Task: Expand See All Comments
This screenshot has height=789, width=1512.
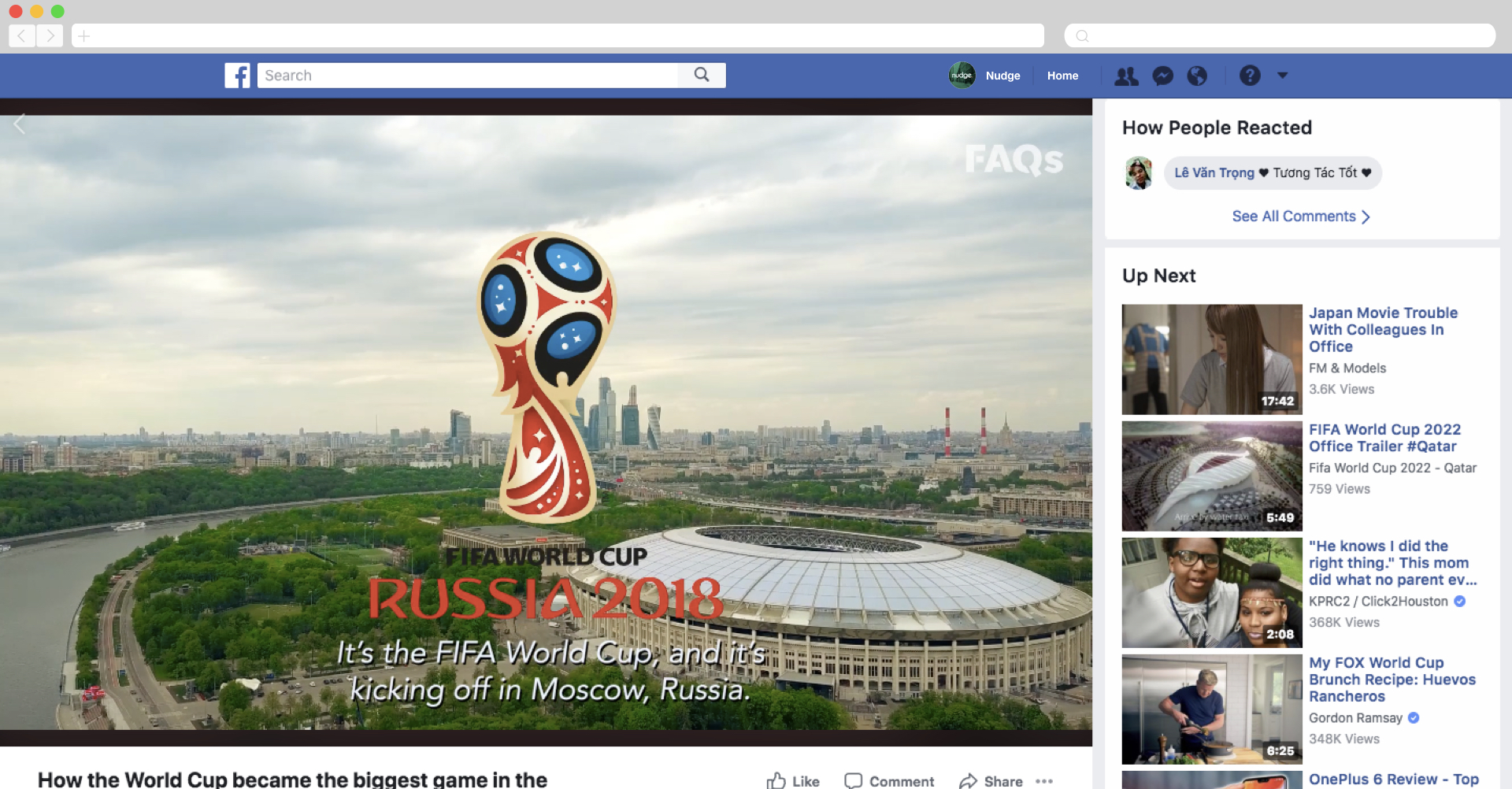Action: (1292, 216)
